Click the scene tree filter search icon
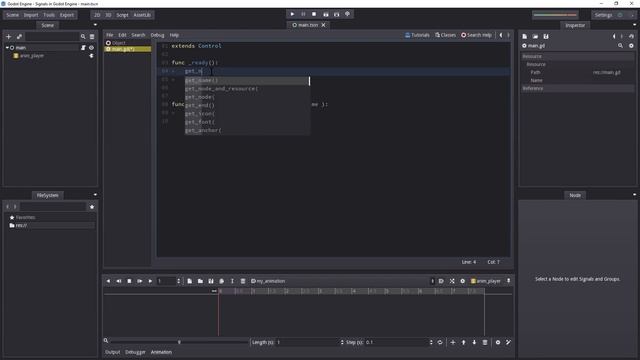 [83, 37]
